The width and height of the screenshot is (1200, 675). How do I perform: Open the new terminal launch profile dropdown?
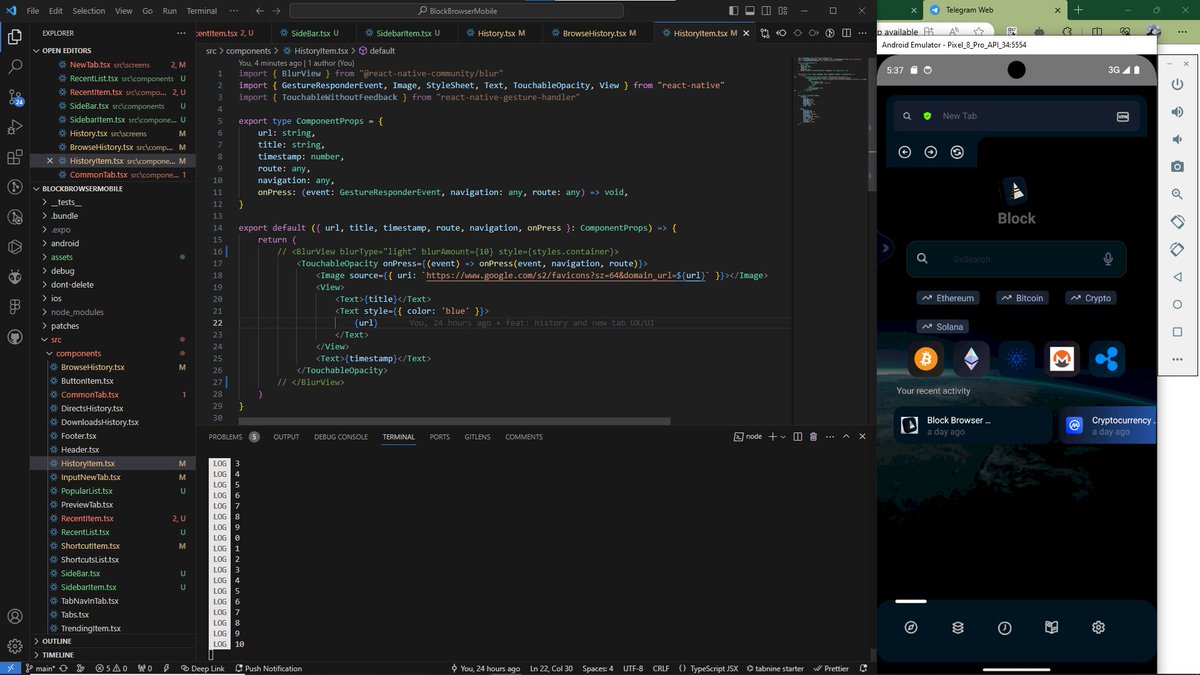point(783,437)
